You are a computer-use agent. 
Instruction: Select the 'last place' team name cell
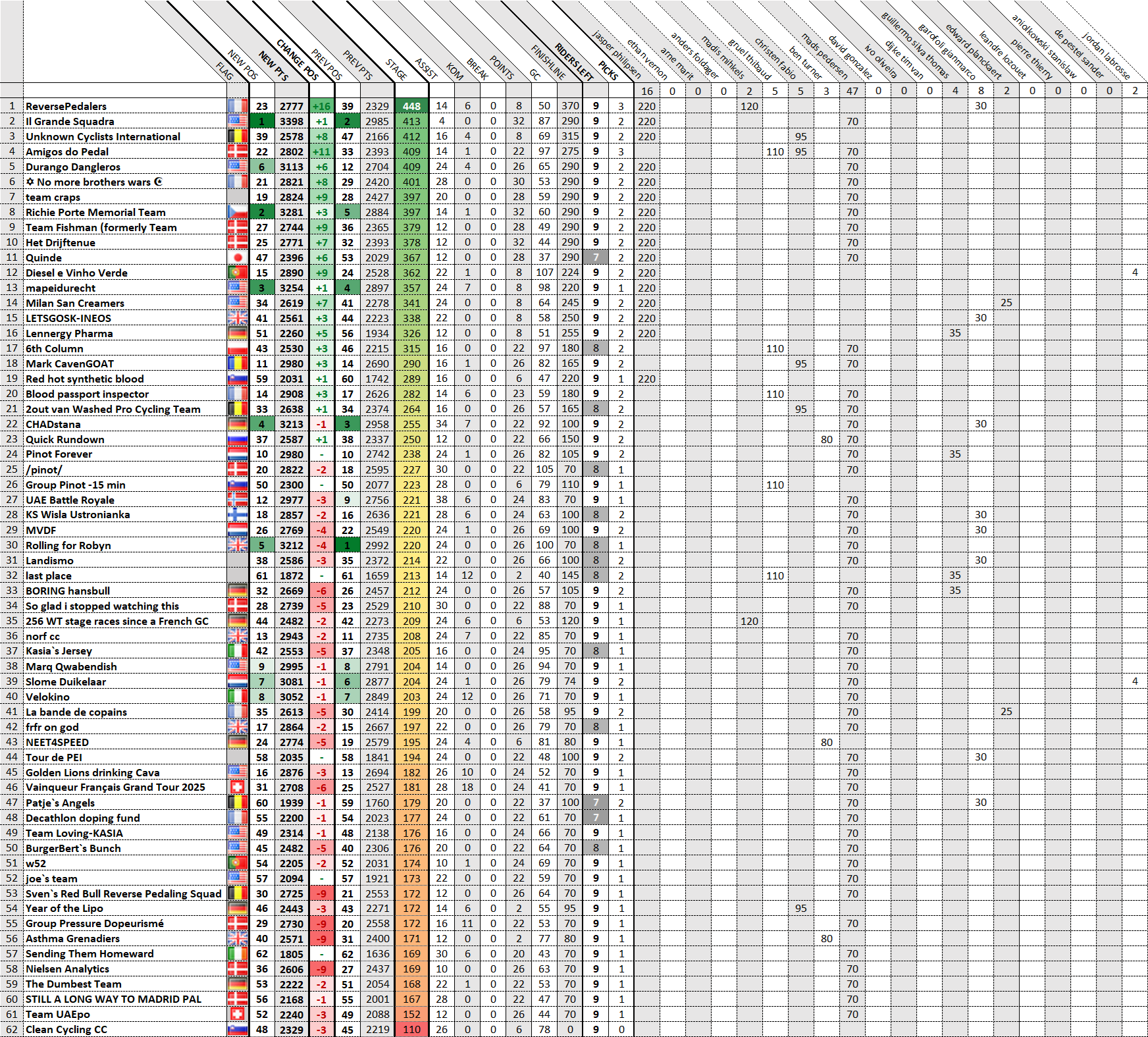coord(125,575)
